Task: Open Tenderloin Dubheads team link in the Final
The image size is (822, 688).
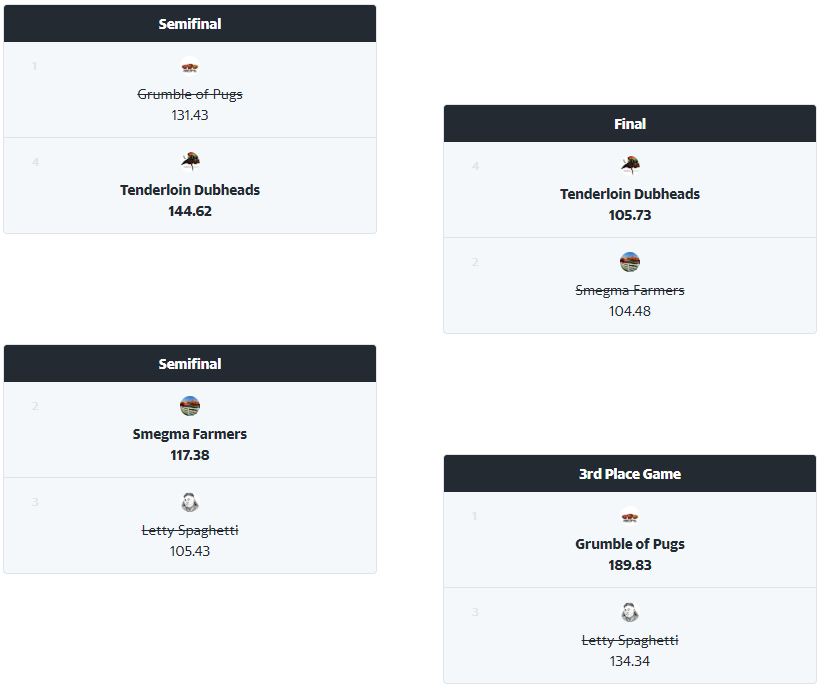Action: pos(630,194)
